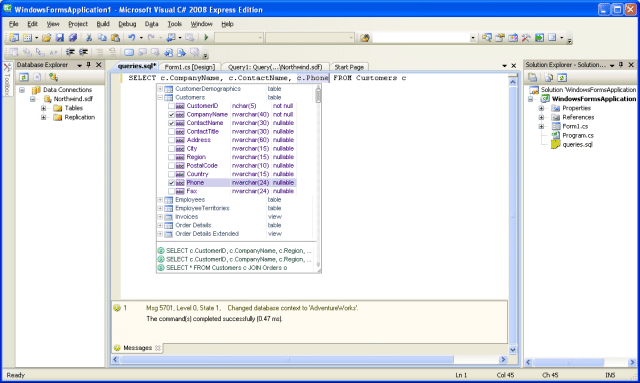Save the current file using the floppy icon
Screen dimensions: 640x383
click(60, 38)
